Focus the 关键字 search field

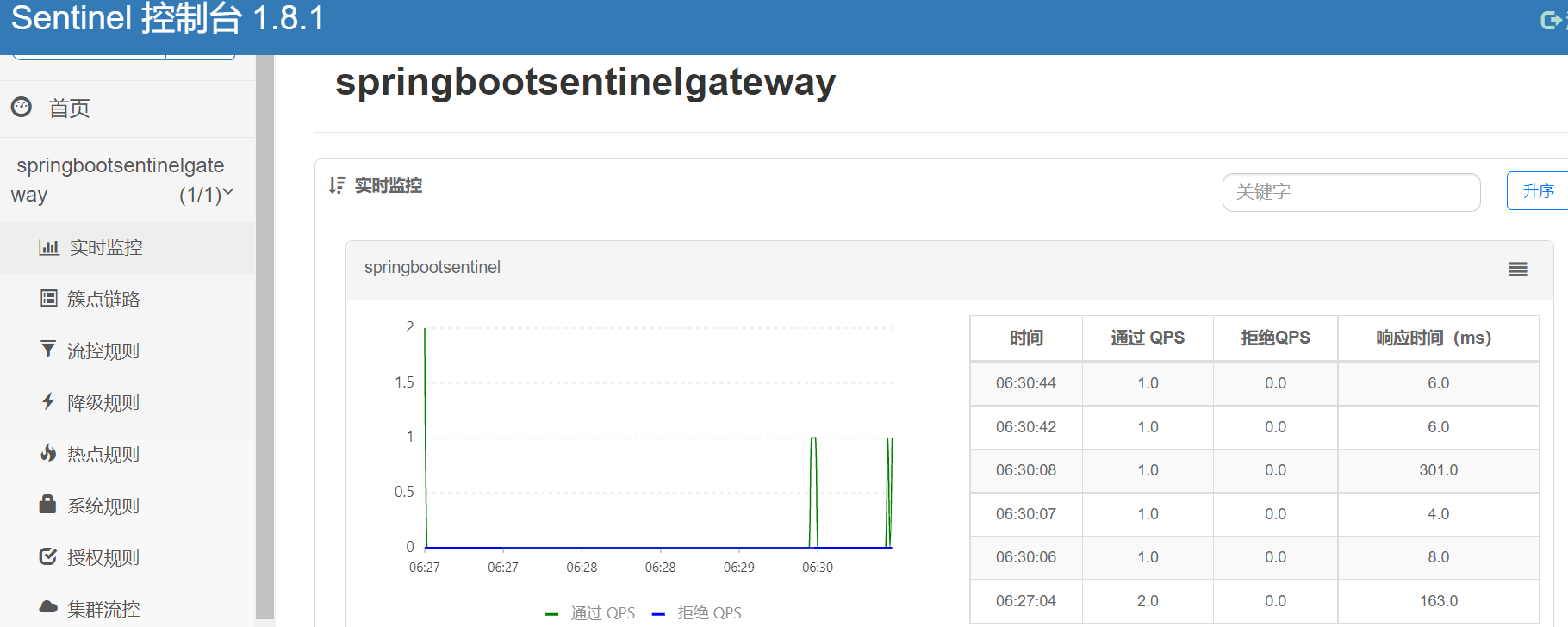(x=1351, y=192)
